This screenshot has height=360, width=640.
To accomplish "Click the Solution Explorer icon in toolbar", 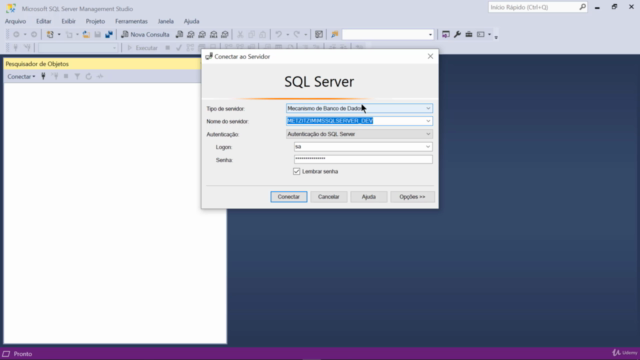I will pyautogui.click(x=446, y=35).
